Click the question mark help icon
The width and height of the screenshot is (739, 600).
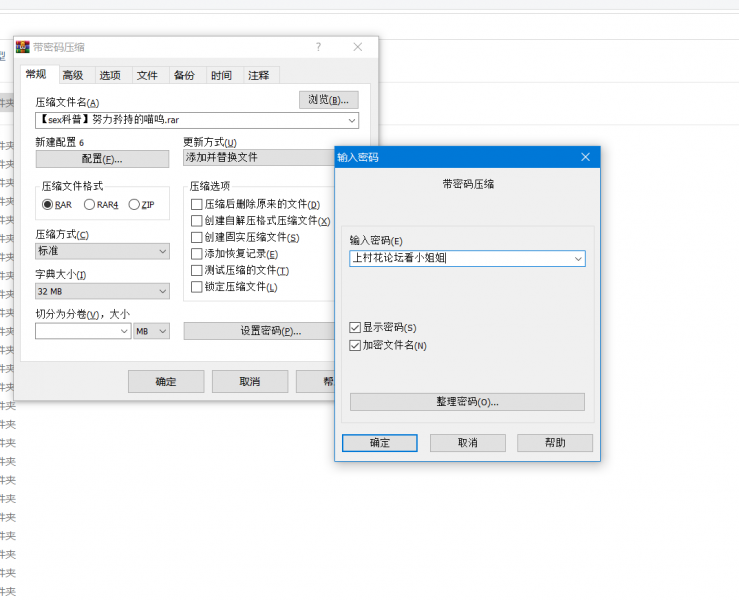coord(318,47)
